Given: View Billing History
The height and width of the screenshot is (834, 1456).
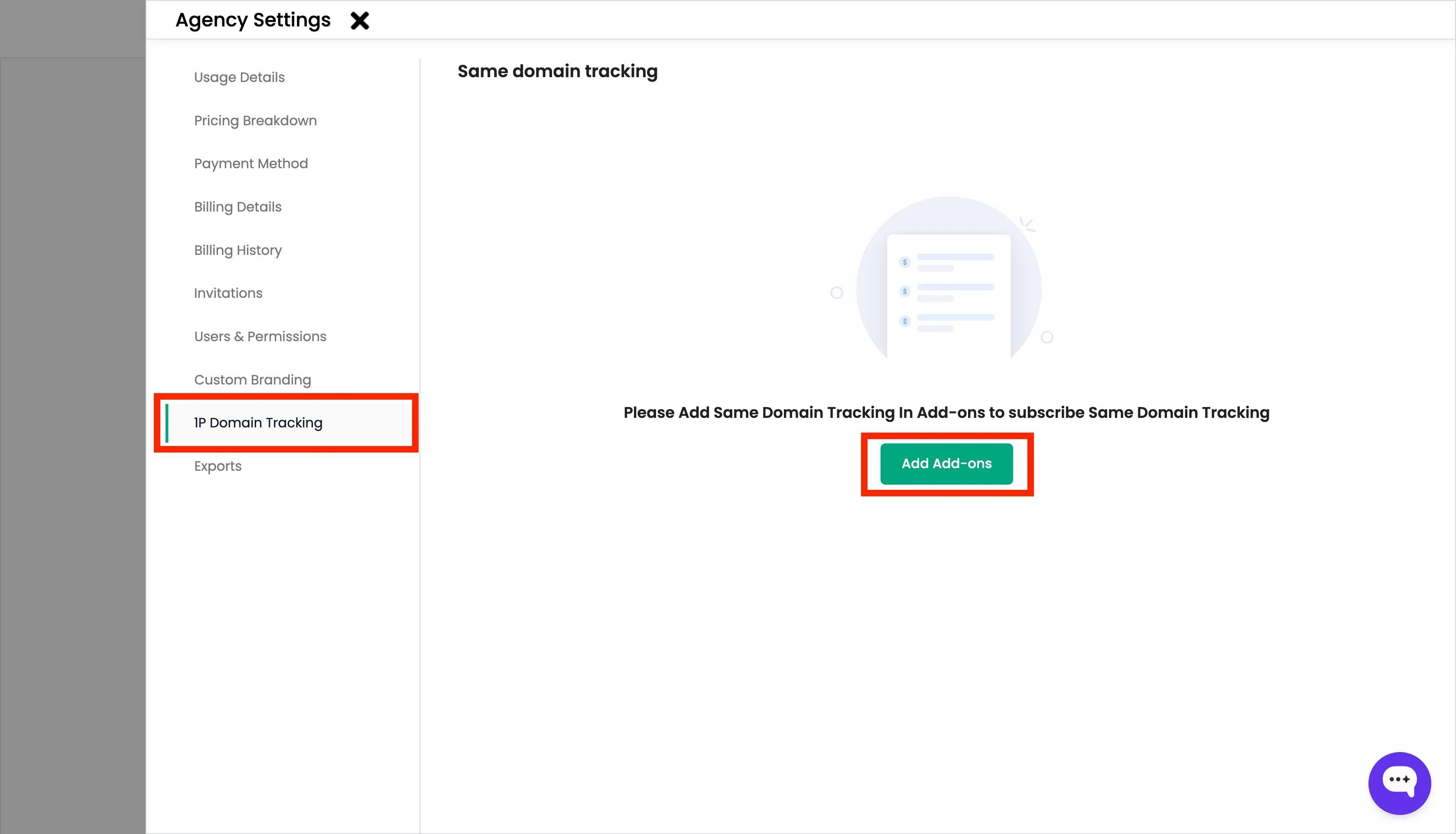Looking at the screenshot, I should click(237, 250).
